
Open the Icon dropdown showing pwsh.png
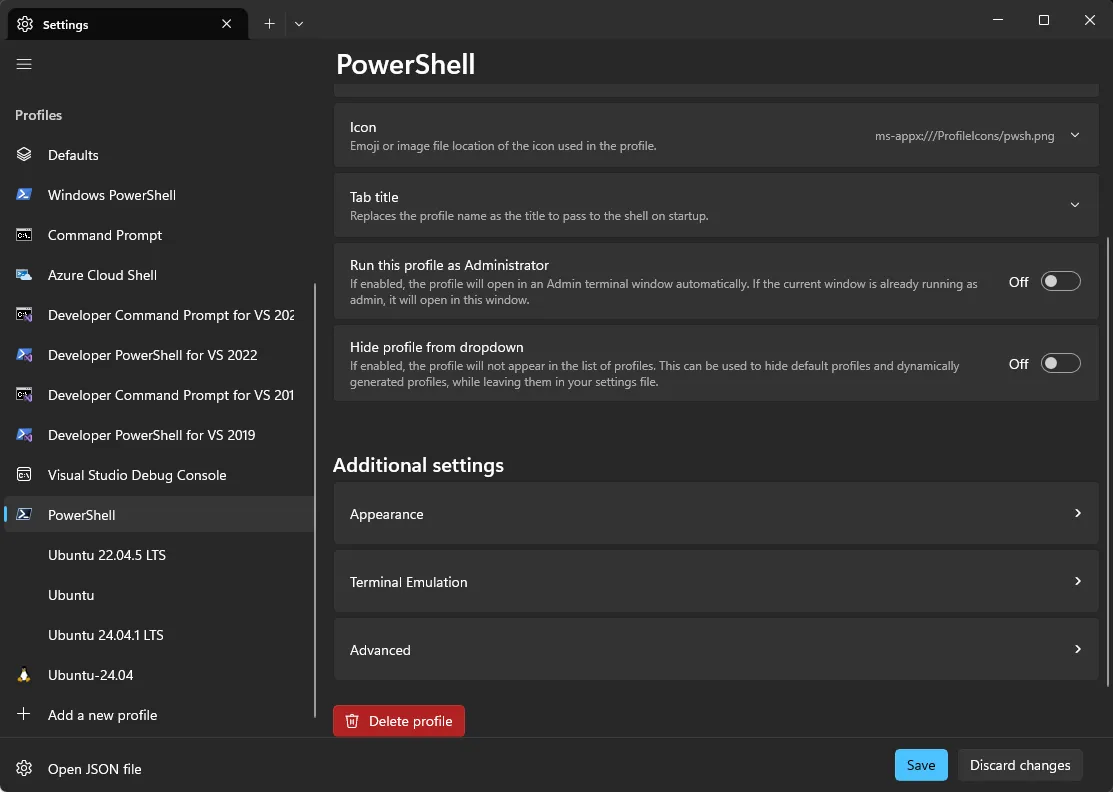point(1075,135)
